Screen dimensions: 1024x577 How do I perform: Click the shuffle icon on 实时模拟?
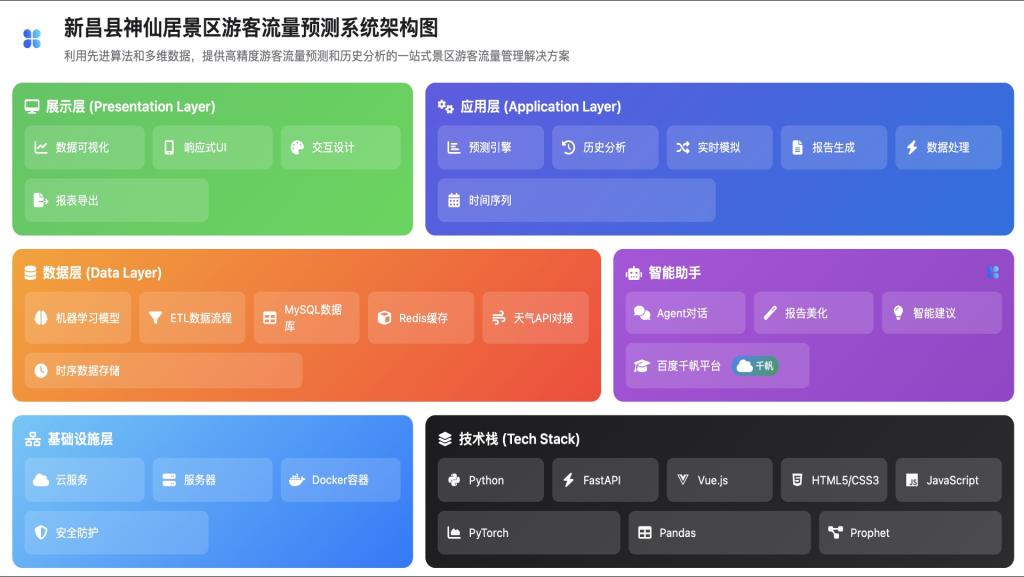point(682,147)
